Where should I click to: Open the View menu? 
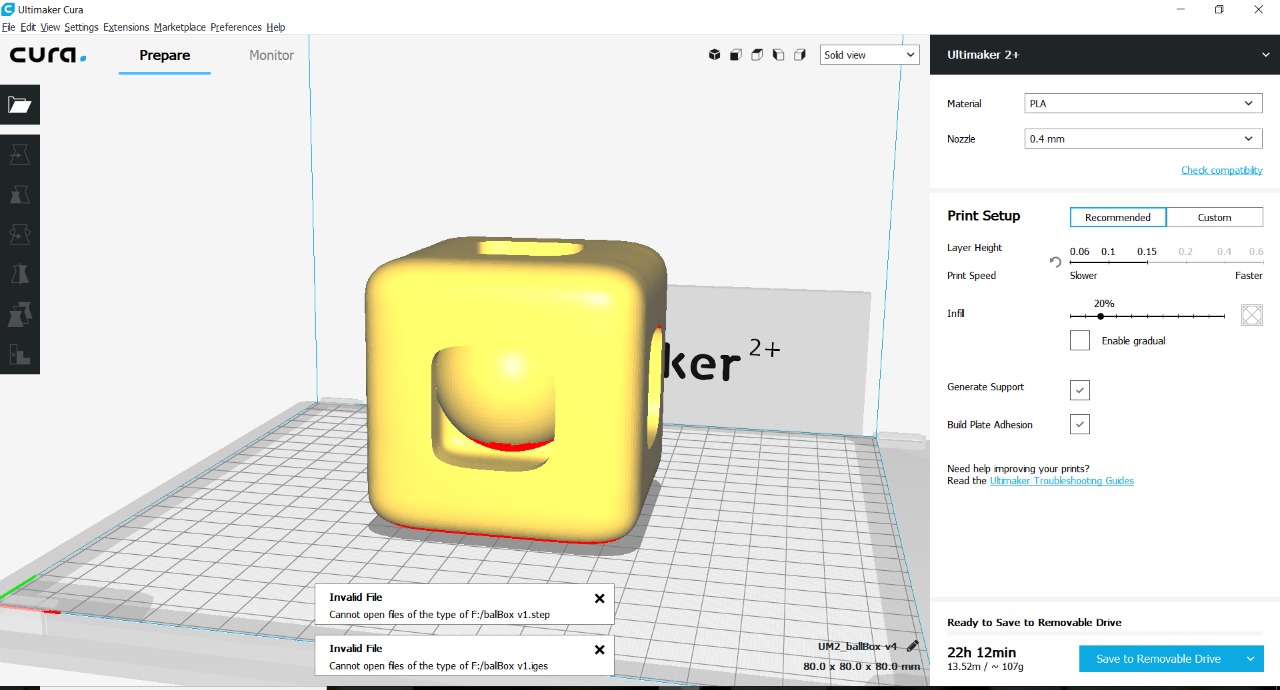pyautogui.click(x=50, y=27)
